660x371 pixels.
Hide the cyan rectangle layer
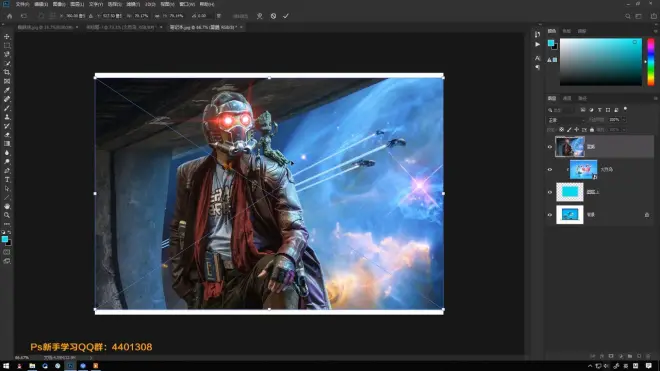pos(550,192)
